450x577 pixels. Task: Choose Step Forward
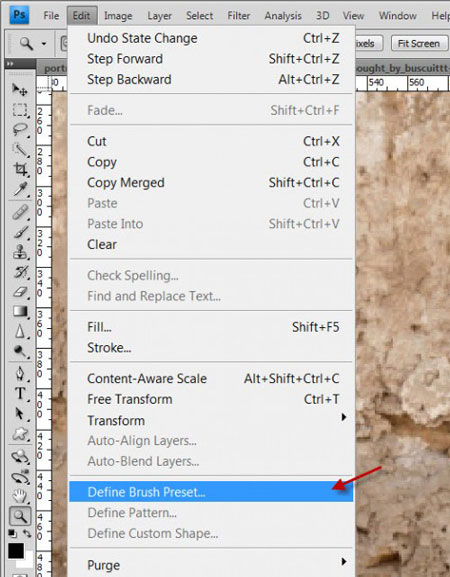pos(211,59)
